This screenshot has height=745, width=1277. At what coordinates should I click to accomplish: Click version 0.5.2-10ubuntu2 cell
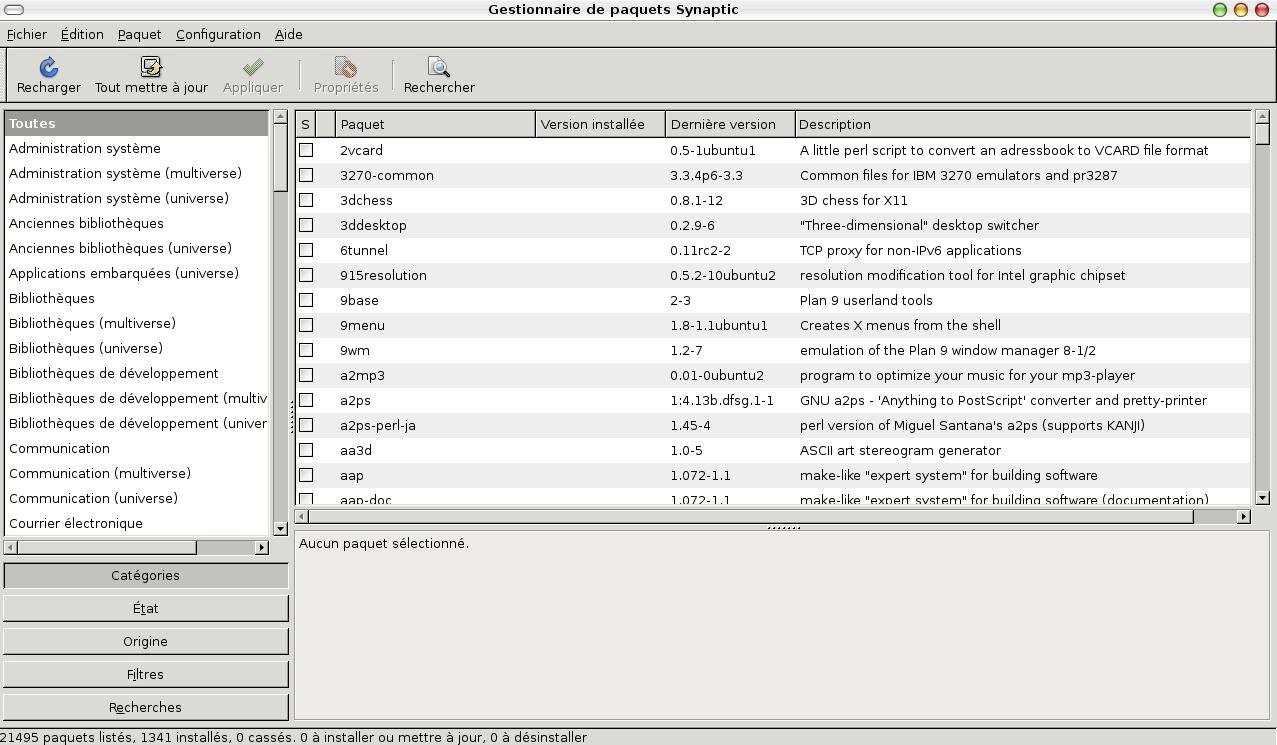[723, 275]
